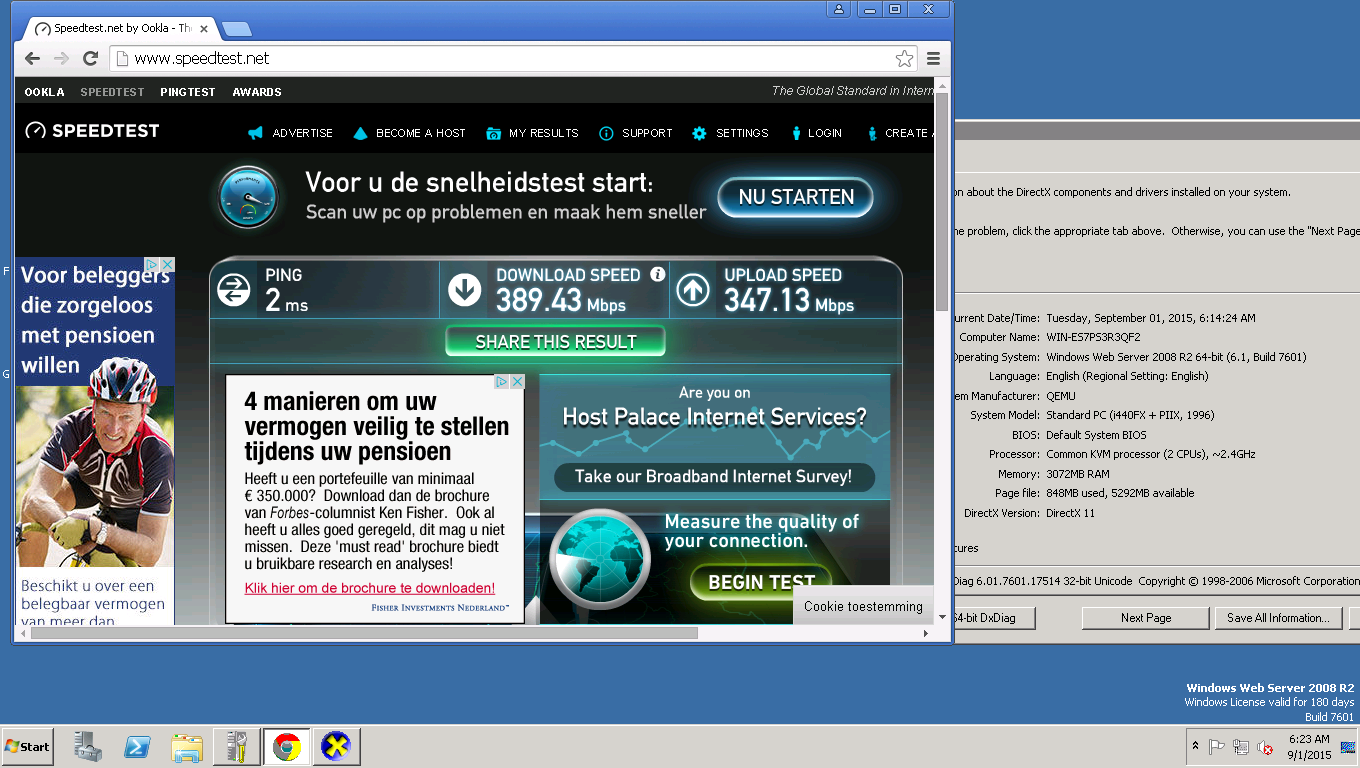Close the pension ad with its X icon
Screen dimensions: 1360x768
tap(517, 382)
